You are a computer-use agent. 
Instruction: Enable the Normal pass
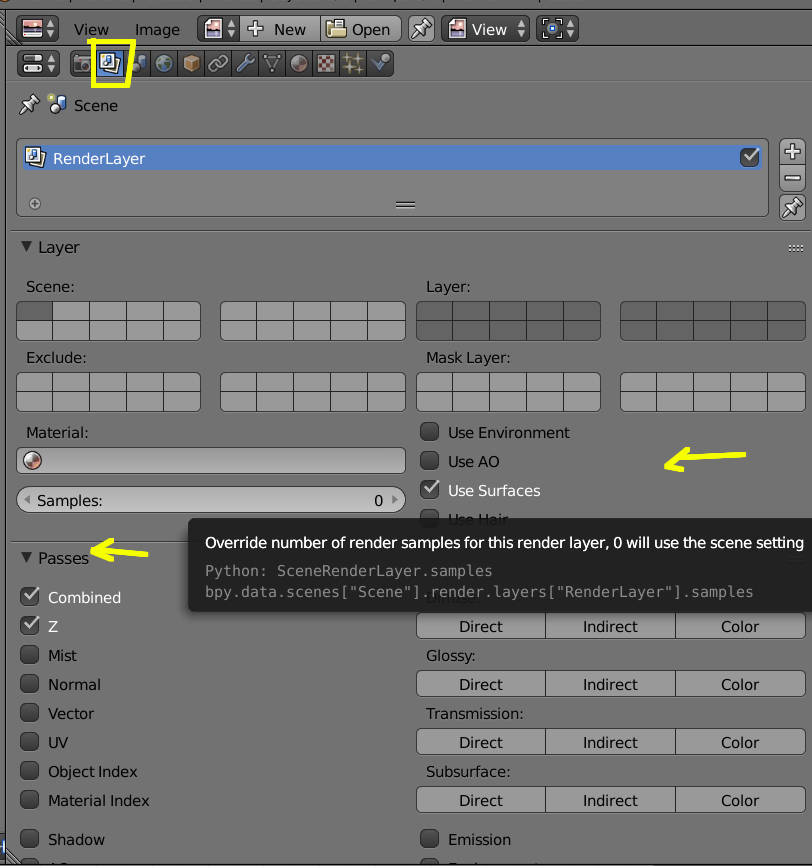point(30,684)
